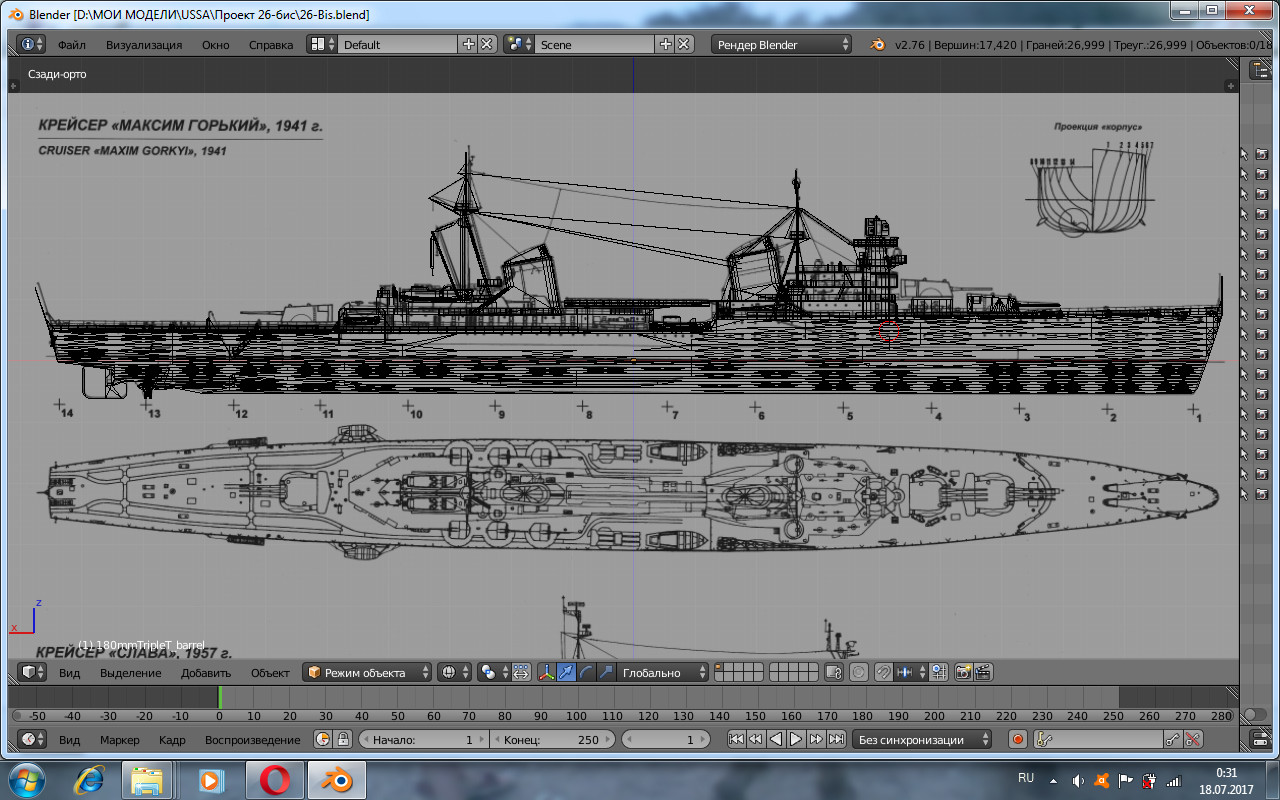The image size is (1280, 800).
Task: Click the active keying set field
Action: click(x=1097, y=739)
